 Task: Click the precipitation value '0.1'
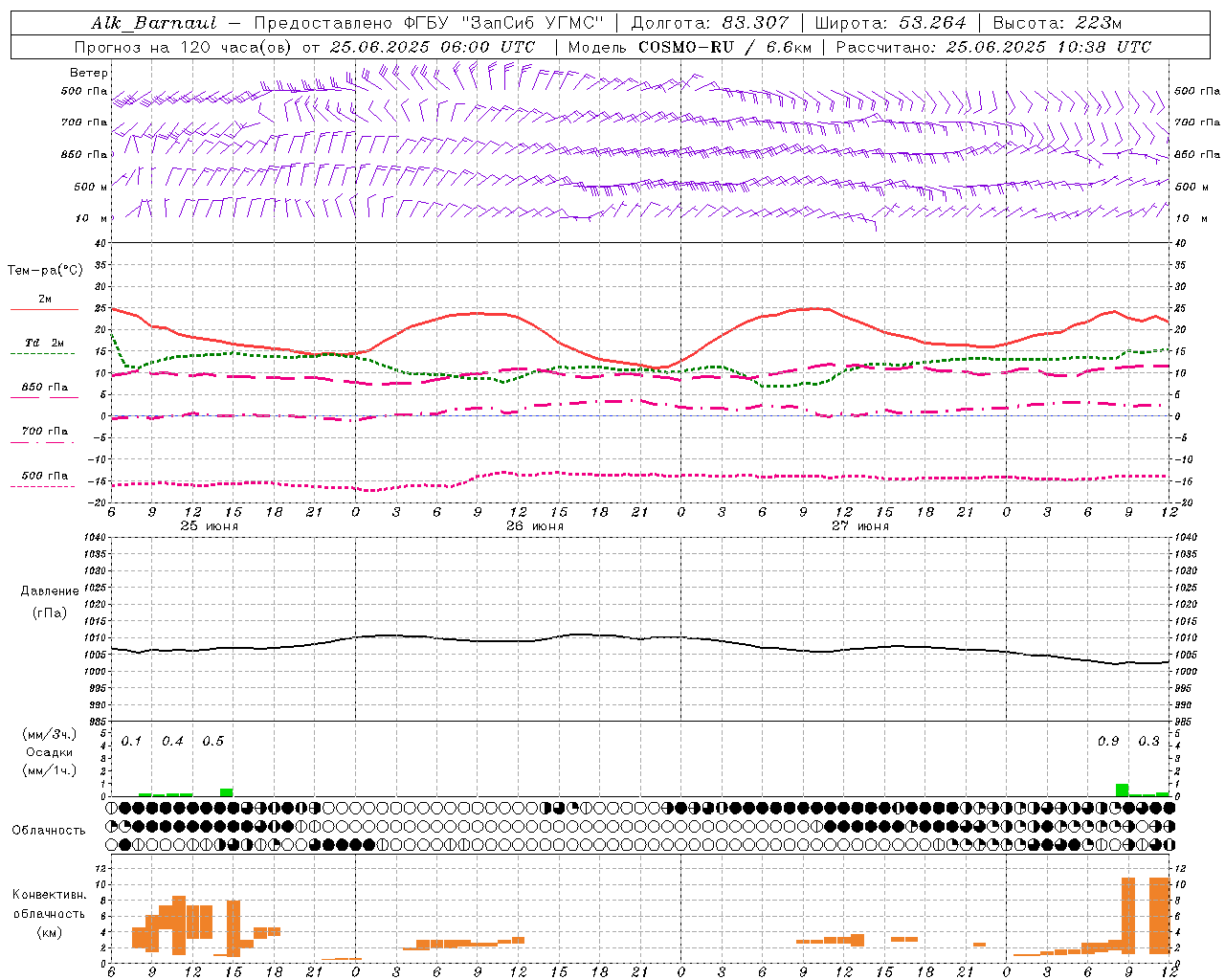click(x=131, y=742)
